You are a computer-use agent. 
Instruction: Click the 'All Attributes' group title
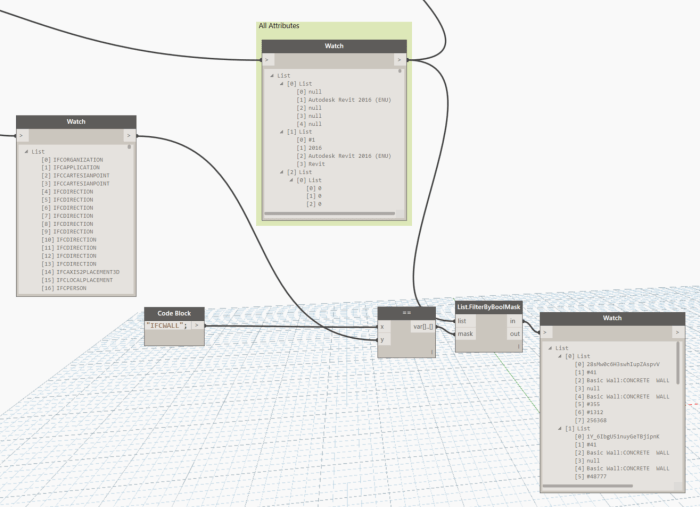point(279,26)
